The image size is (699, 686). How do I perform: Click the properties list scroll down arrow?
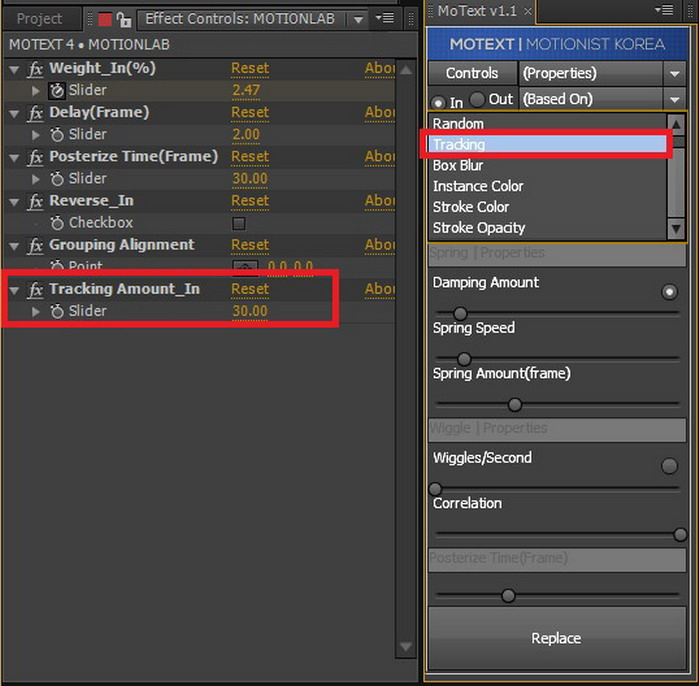[x=676, y=229]
